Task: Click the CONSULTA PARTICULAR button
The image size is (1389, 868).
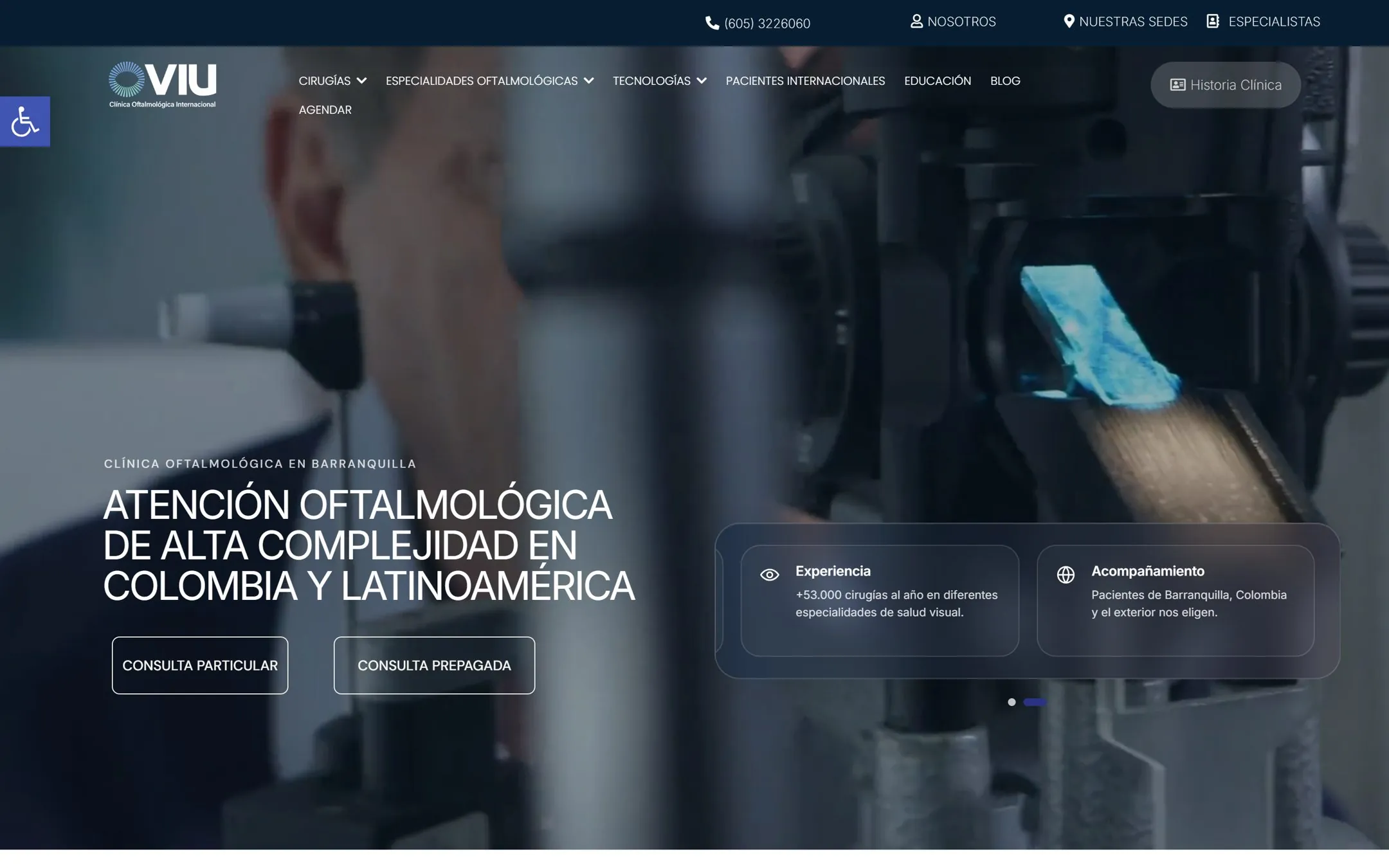Action: 200,665
